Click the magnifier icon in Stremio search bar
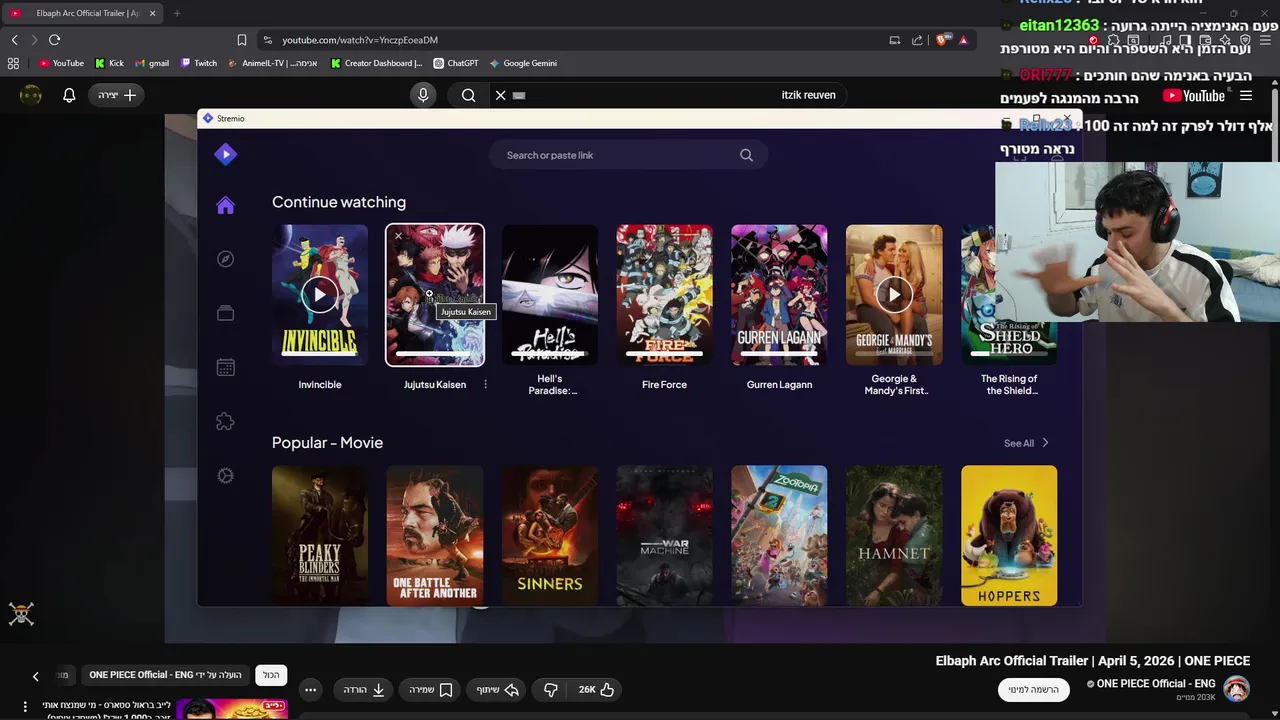The height and width of the screenshot is (720, 1280). (746, 155)
